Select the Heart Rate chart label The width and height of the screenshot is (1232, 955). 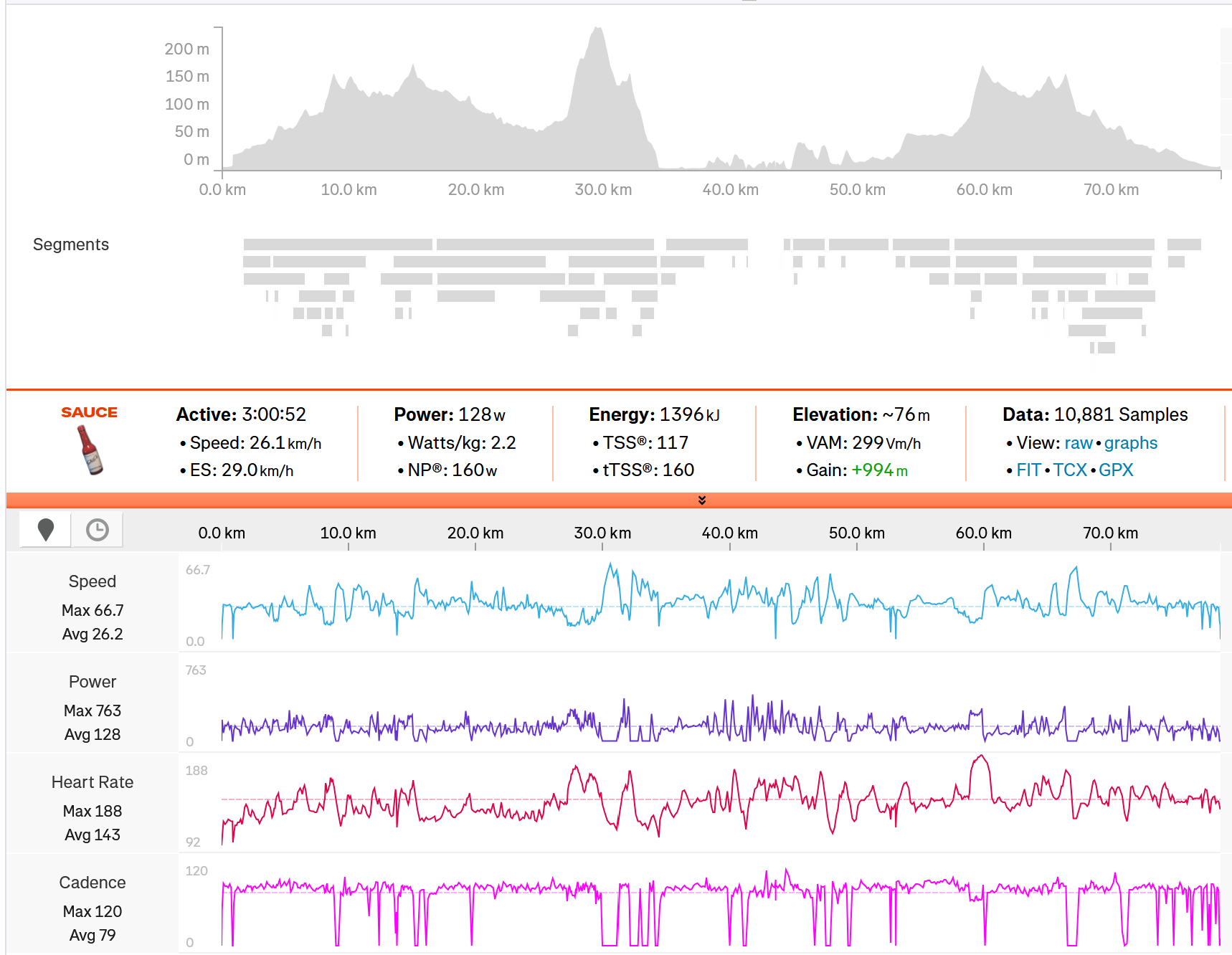coord(92,782)
